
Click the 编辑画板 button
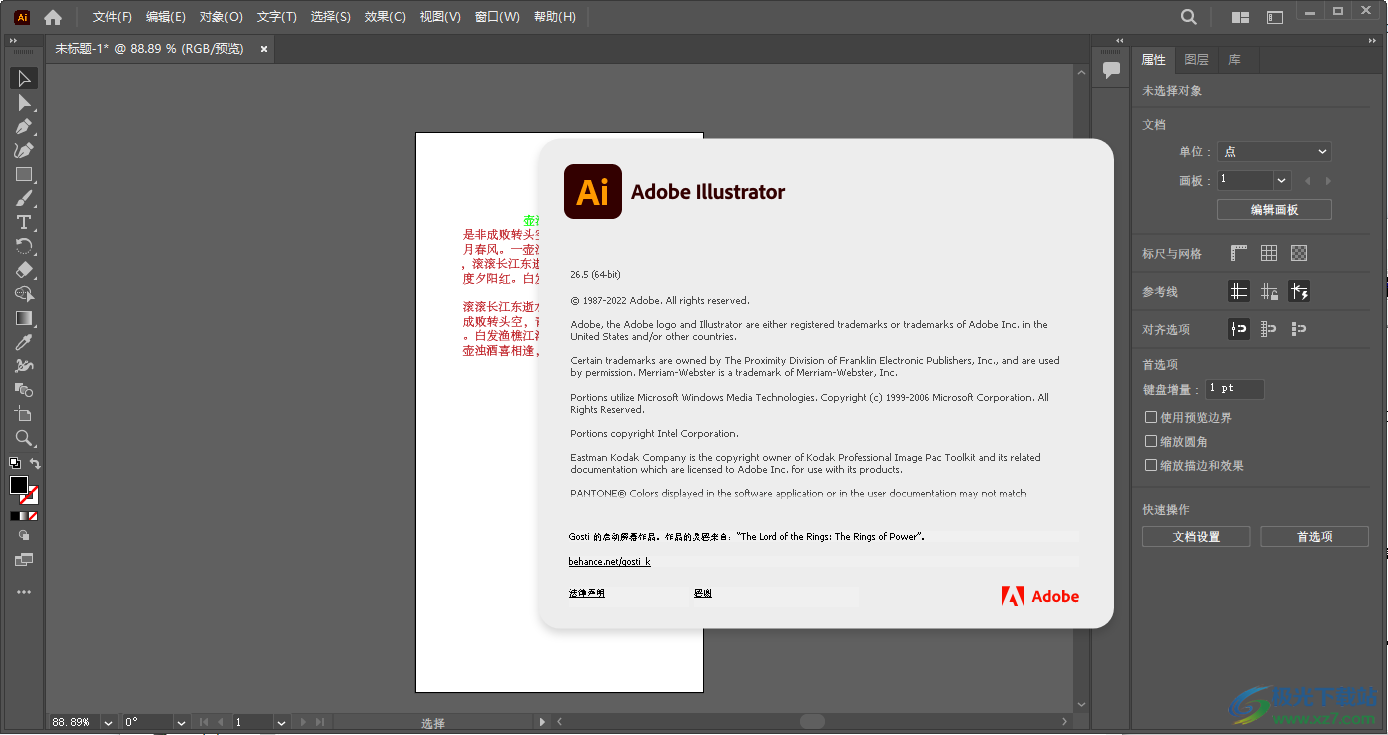[1274, 210]
